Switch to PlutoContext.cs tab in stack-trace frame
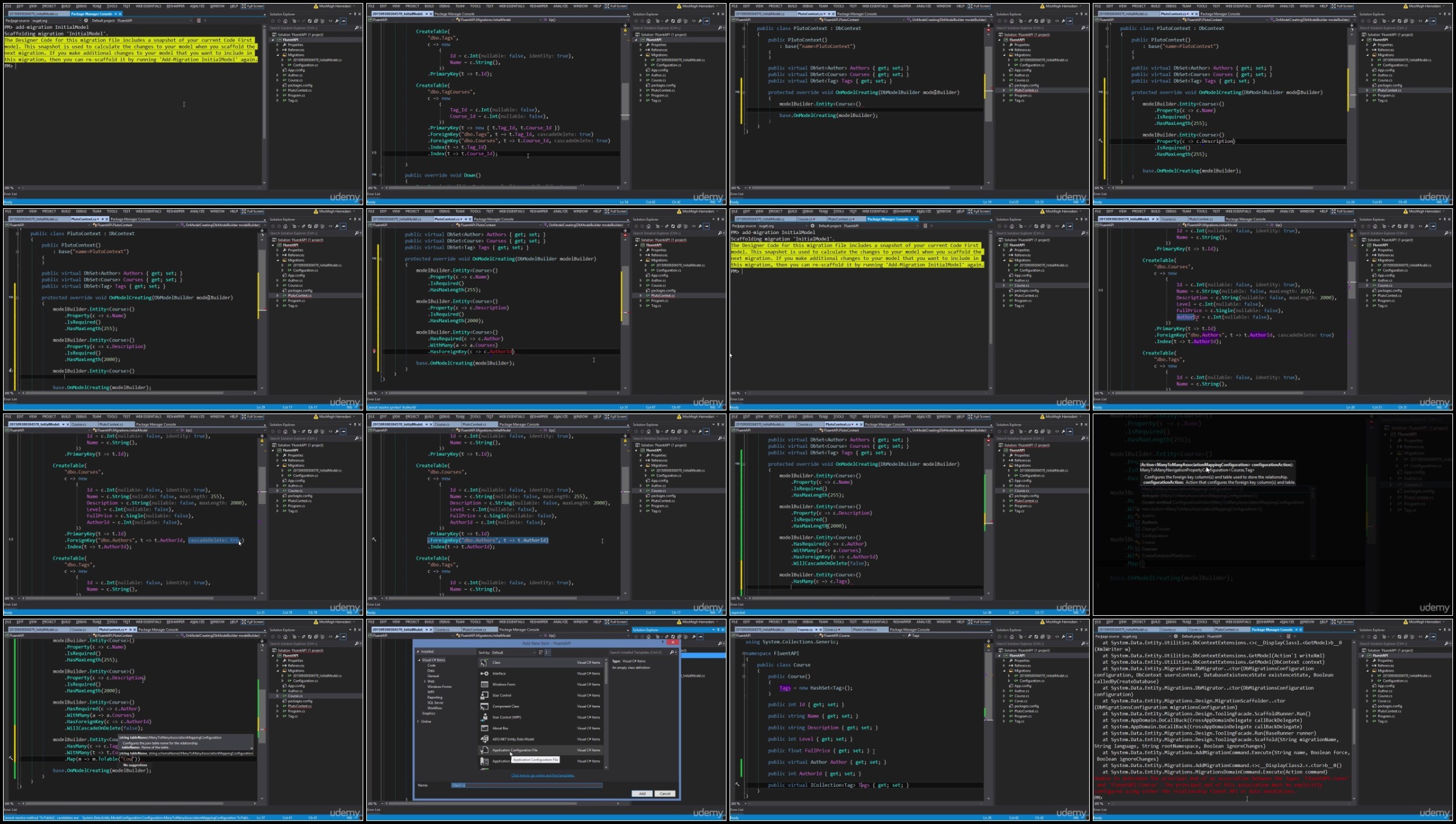The image size is (1456, 824). click(1232, 630)
